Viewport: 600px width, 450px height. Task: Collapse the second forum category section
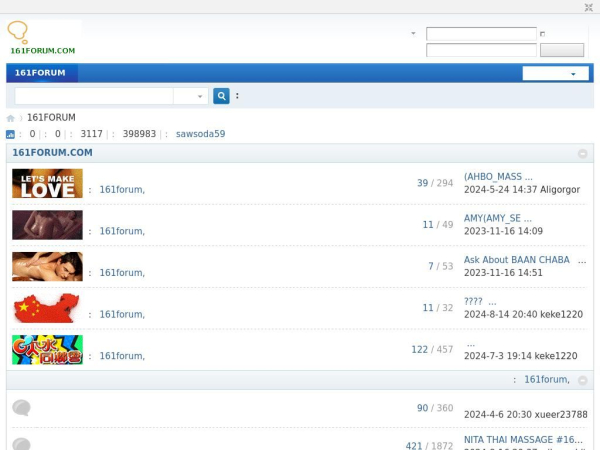tap(583, 380)
